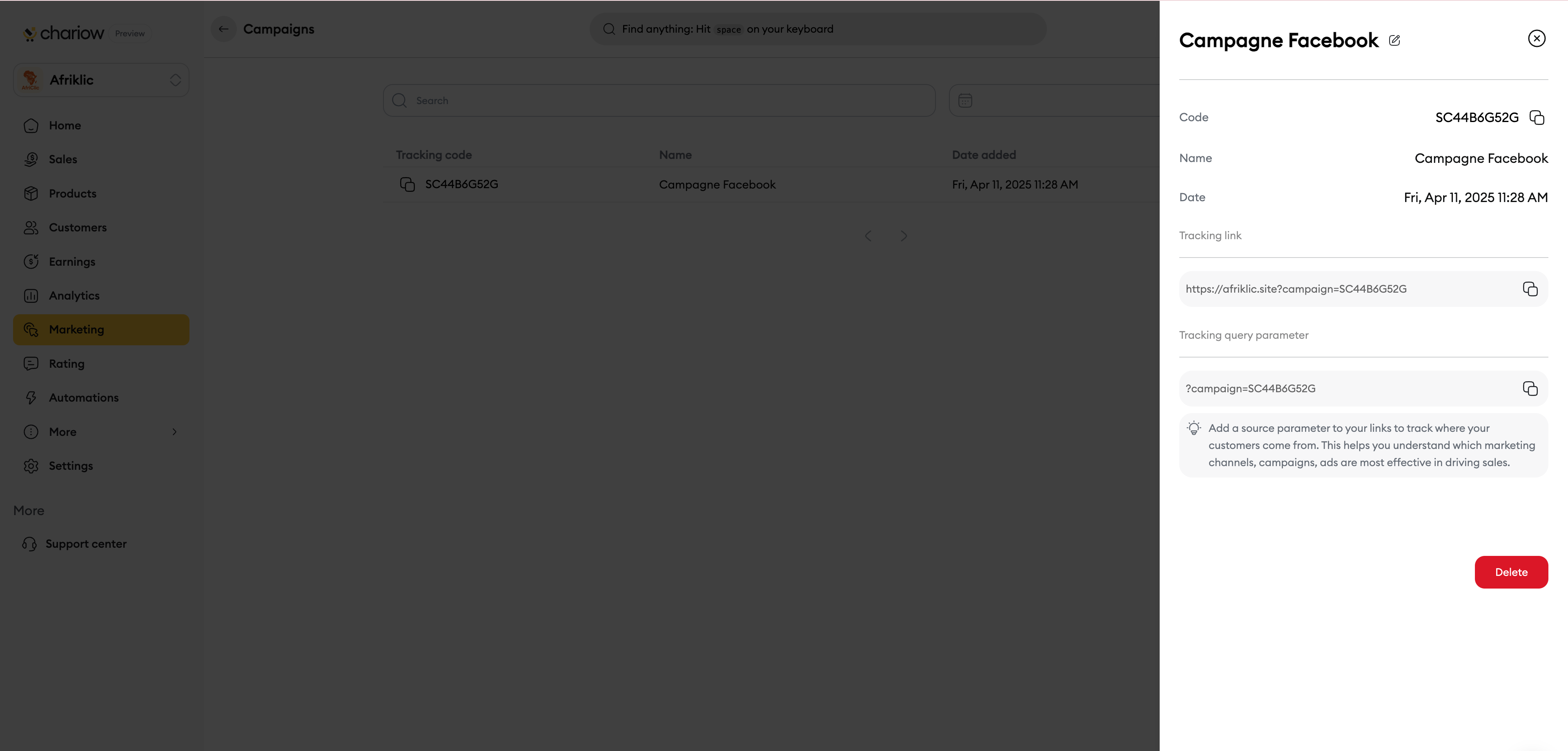Click the Preview badge beside chariow
This screenshot has height=751, width=1568.
130,33
